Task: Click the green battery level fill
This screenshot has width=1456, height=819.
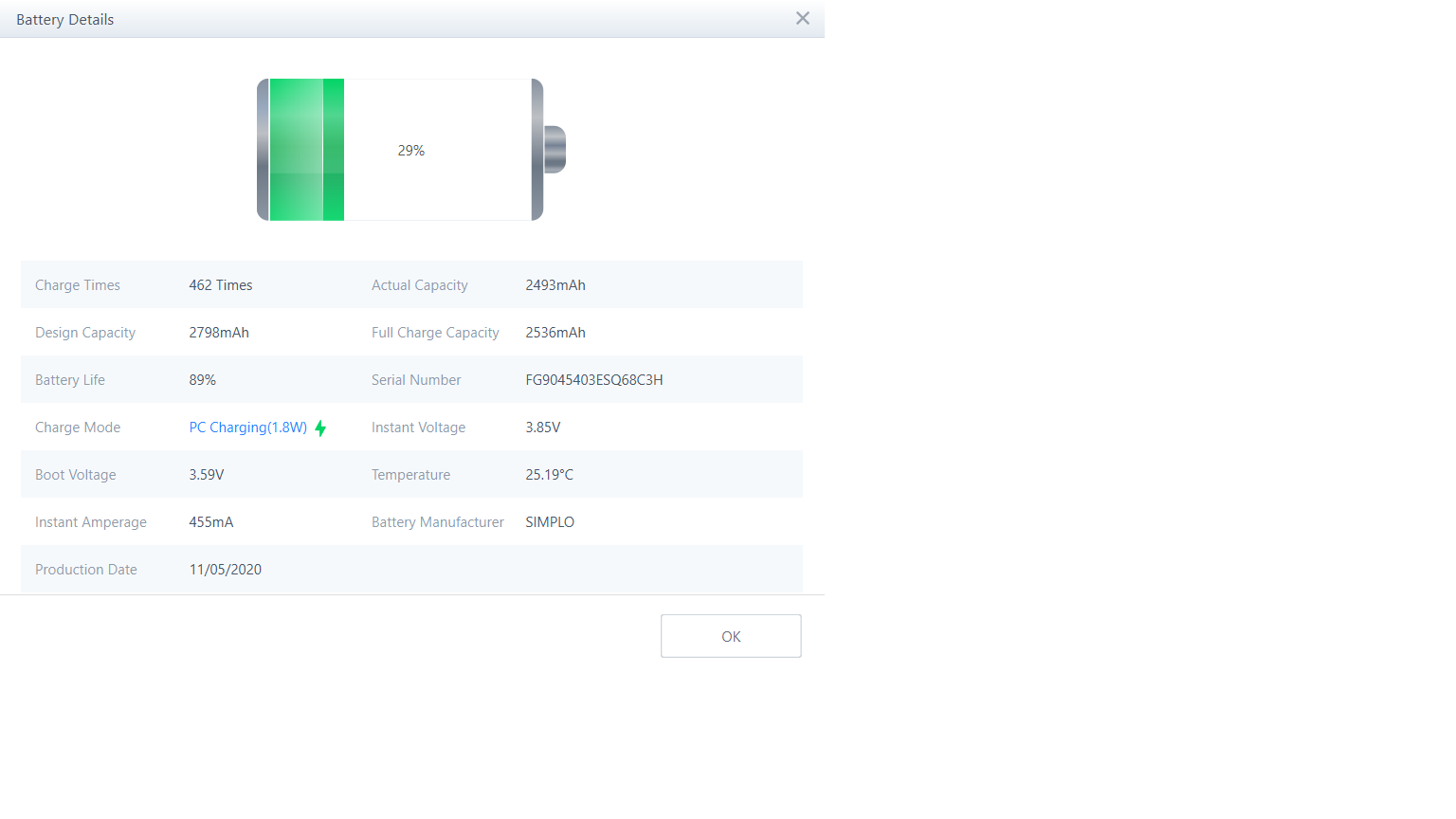Action: pos(306,150)
